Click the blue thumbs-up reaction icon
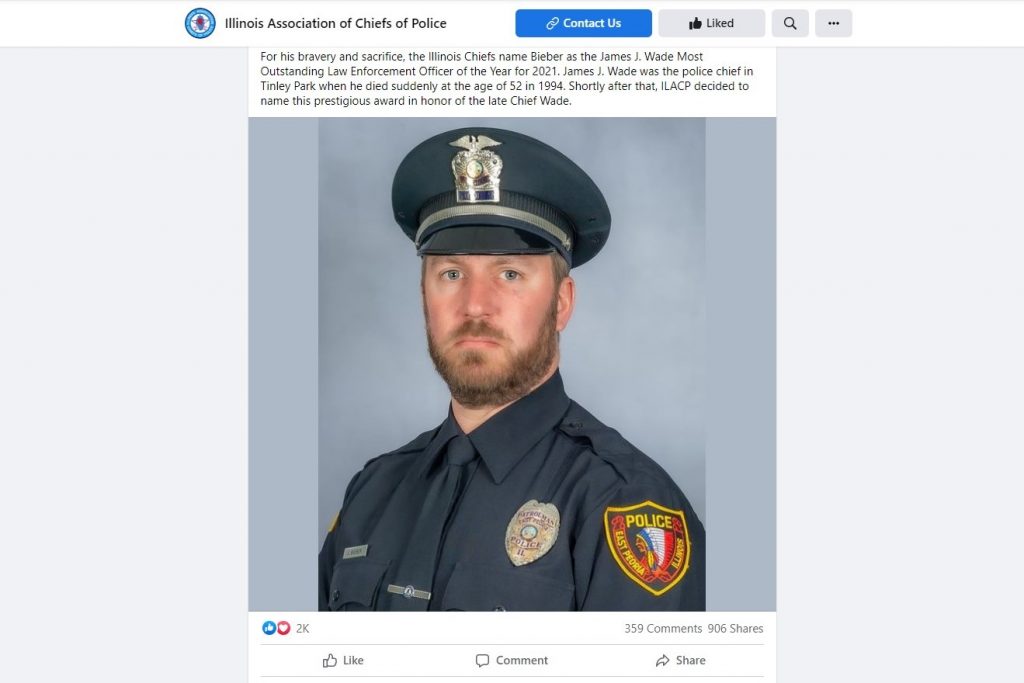Screen dimensions: 1024x683 point(268,628)
